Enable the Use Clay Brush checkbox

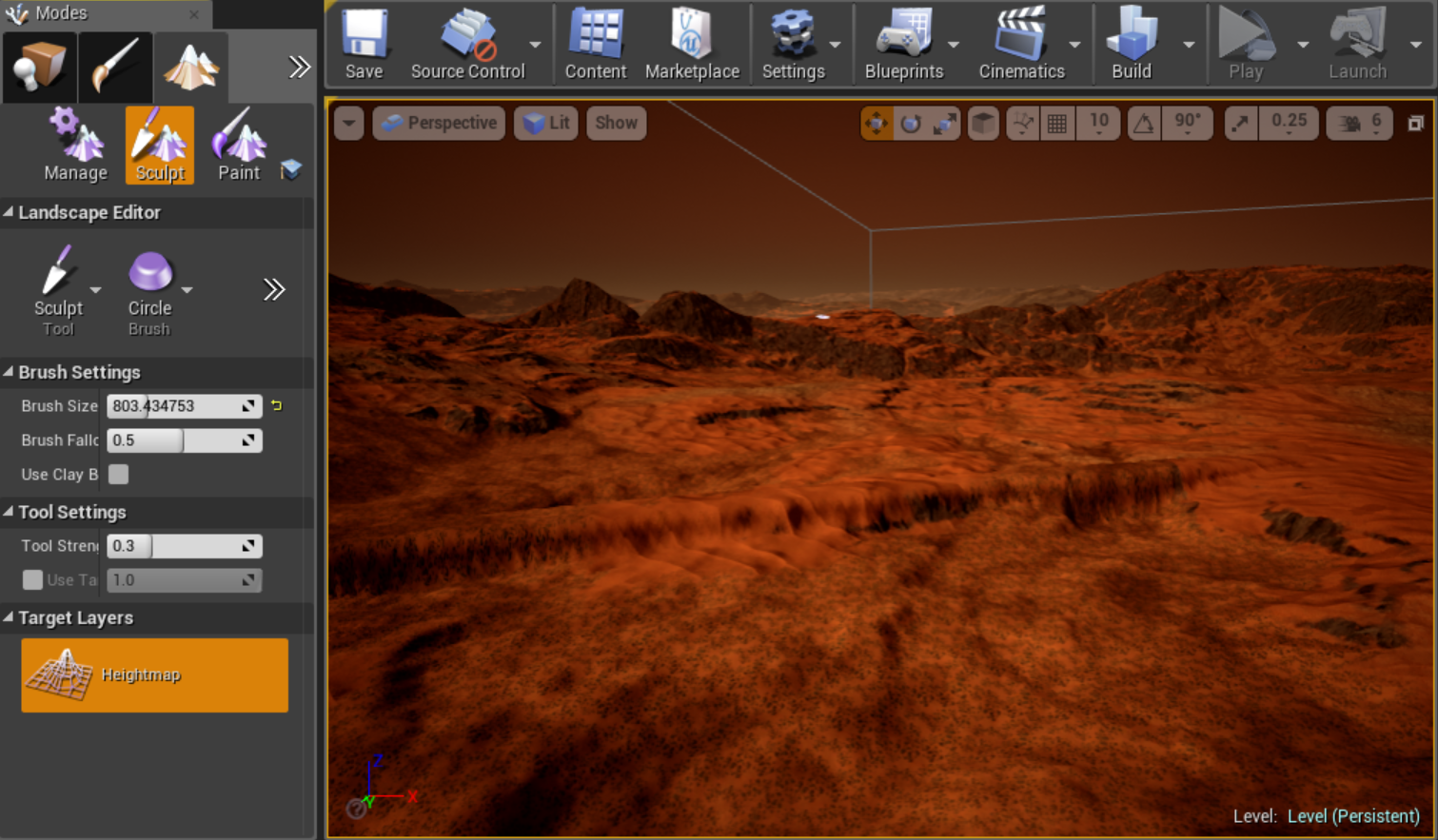[118, 474]
